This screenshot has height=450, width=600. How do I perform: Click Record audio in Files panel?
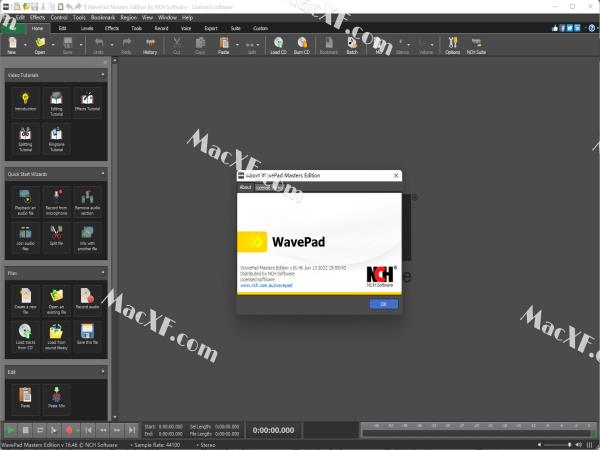pos(88,299)
